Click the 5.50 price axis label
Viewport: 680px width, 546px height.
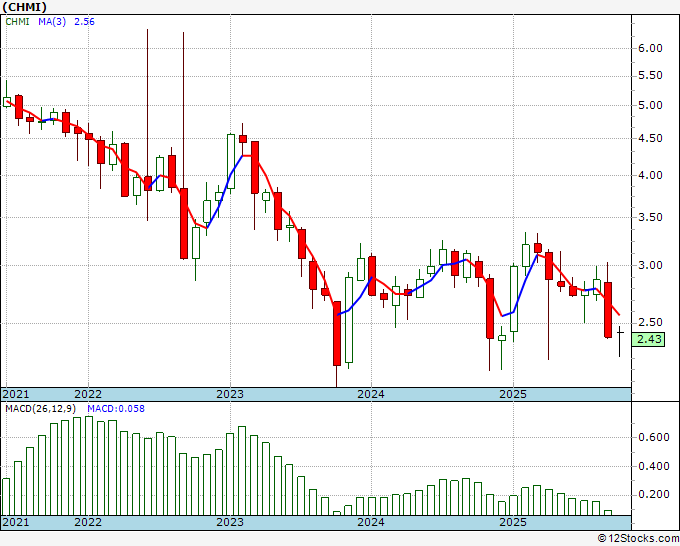pyautogui.click(x=650, y=75)
